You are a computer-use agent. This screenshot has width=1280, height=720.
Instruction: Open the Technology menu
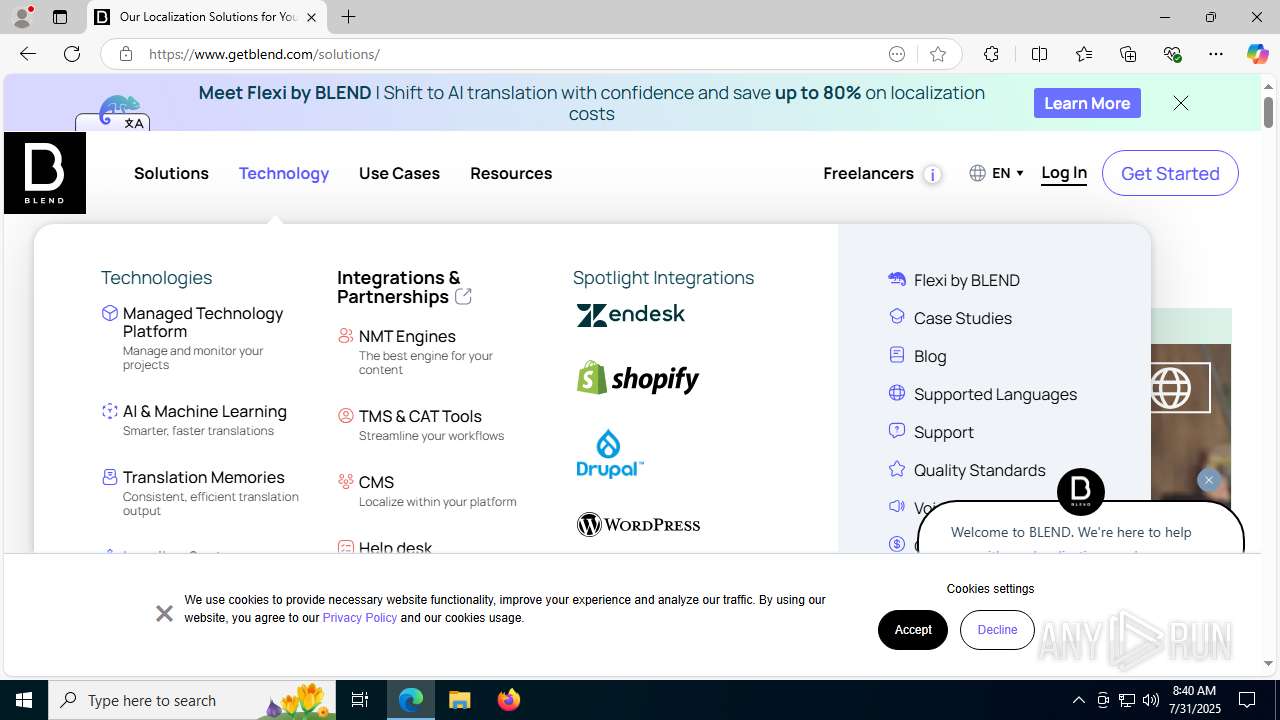[284, 173]
